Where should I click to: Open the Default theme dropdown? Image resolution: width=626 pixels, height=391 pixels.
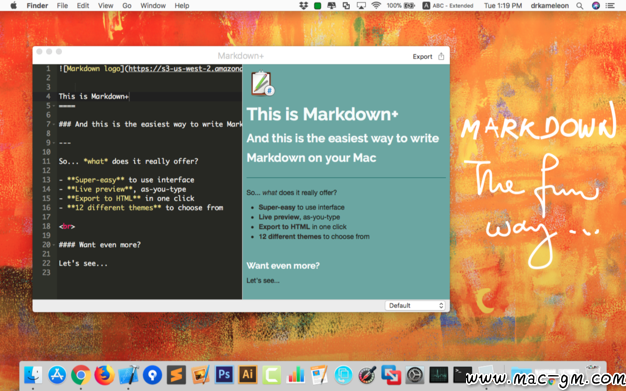click(415, 306)
